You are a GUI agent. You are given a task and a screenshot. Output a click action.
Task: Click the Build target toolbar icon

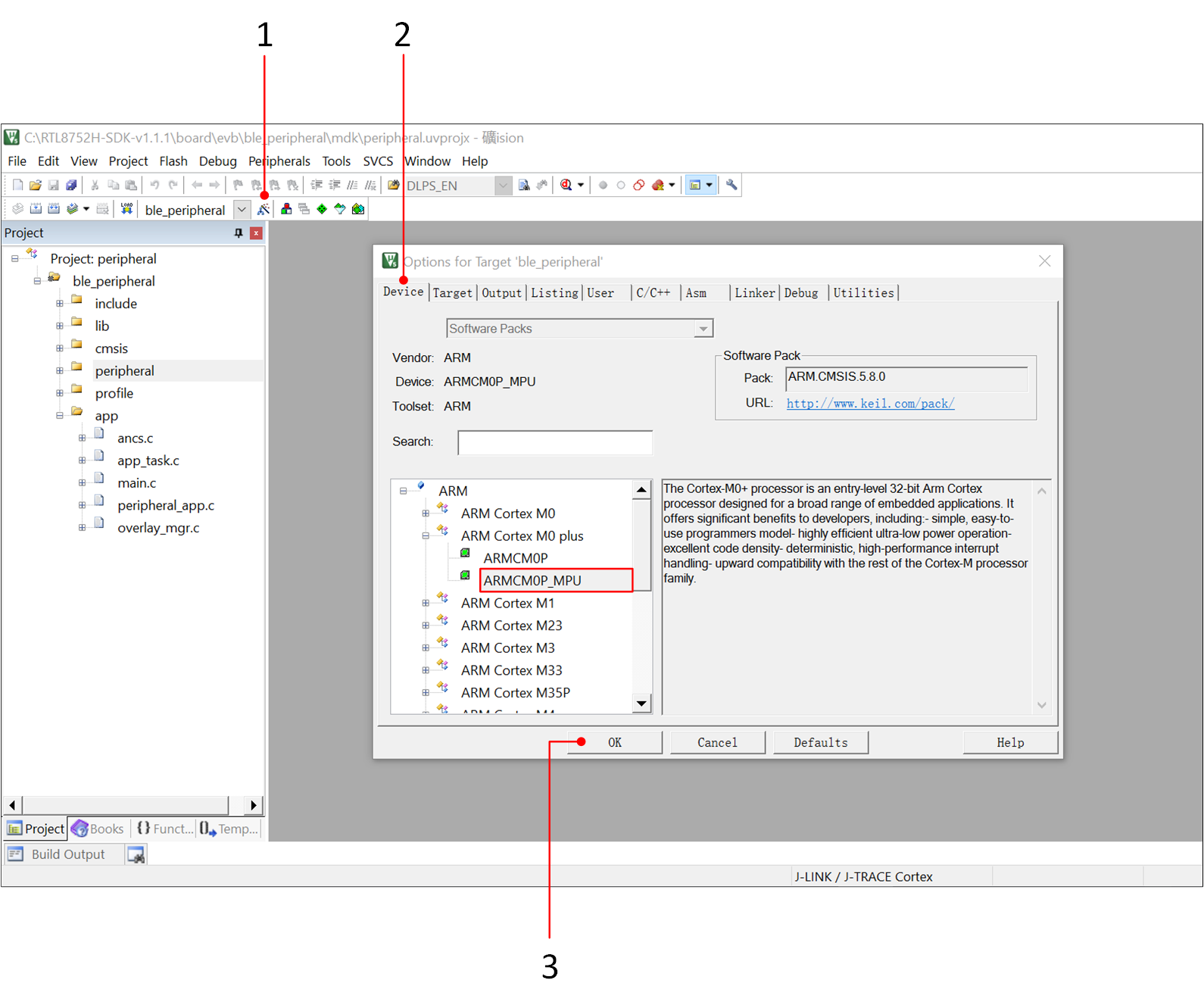click(x=36, y=209)
